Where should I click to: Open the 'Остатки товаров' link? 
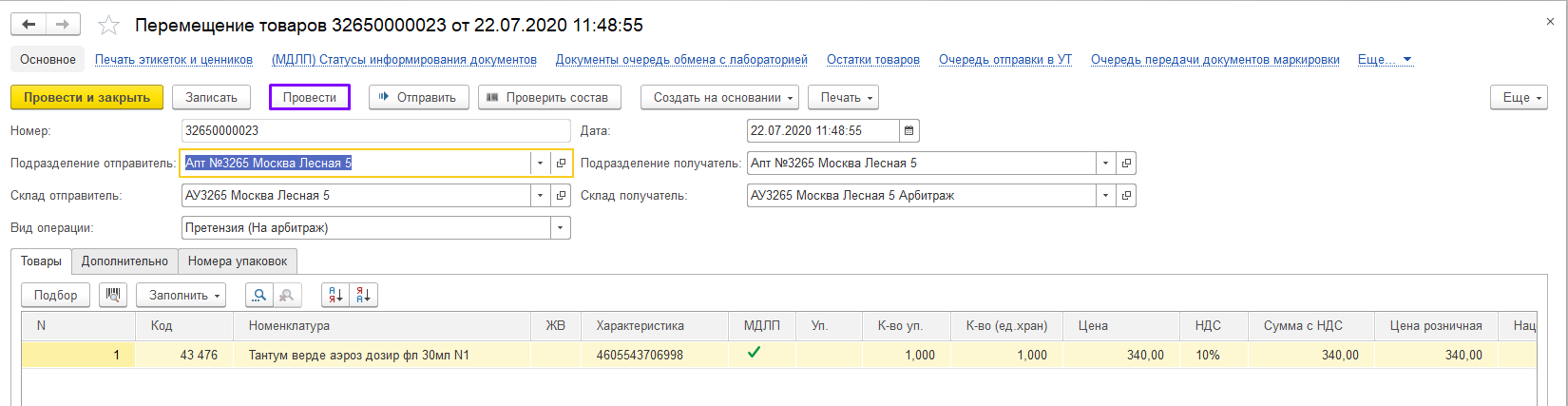point(872,60)
